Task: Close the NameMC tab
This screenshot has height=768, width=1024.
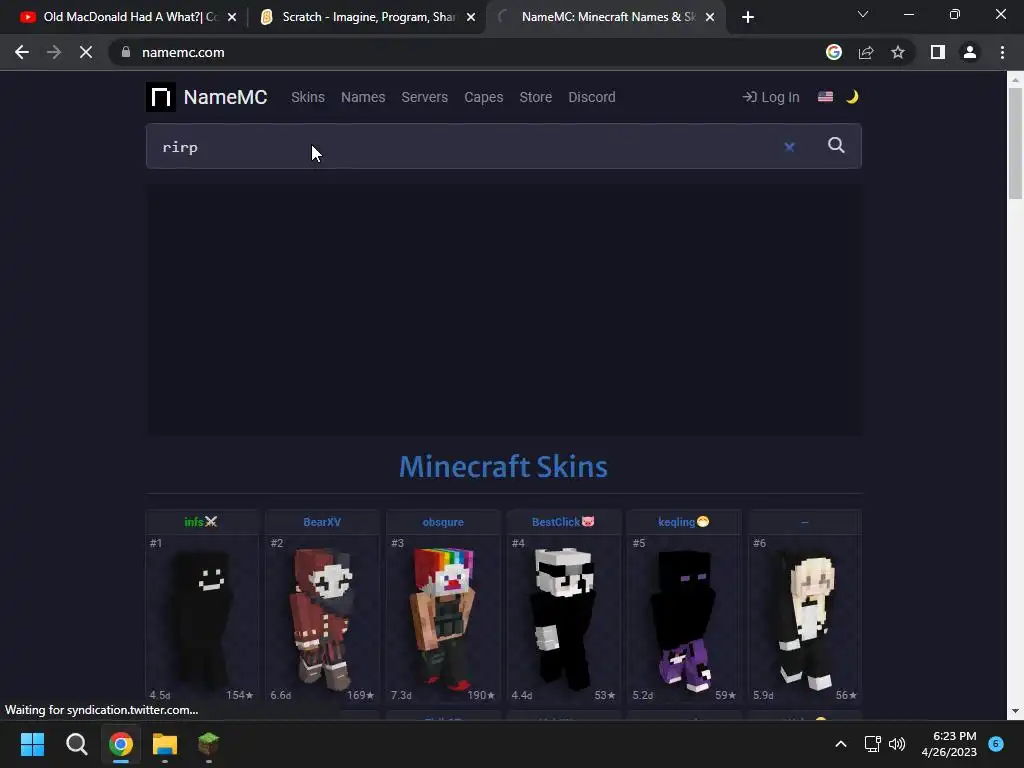Action: point(710,17)
